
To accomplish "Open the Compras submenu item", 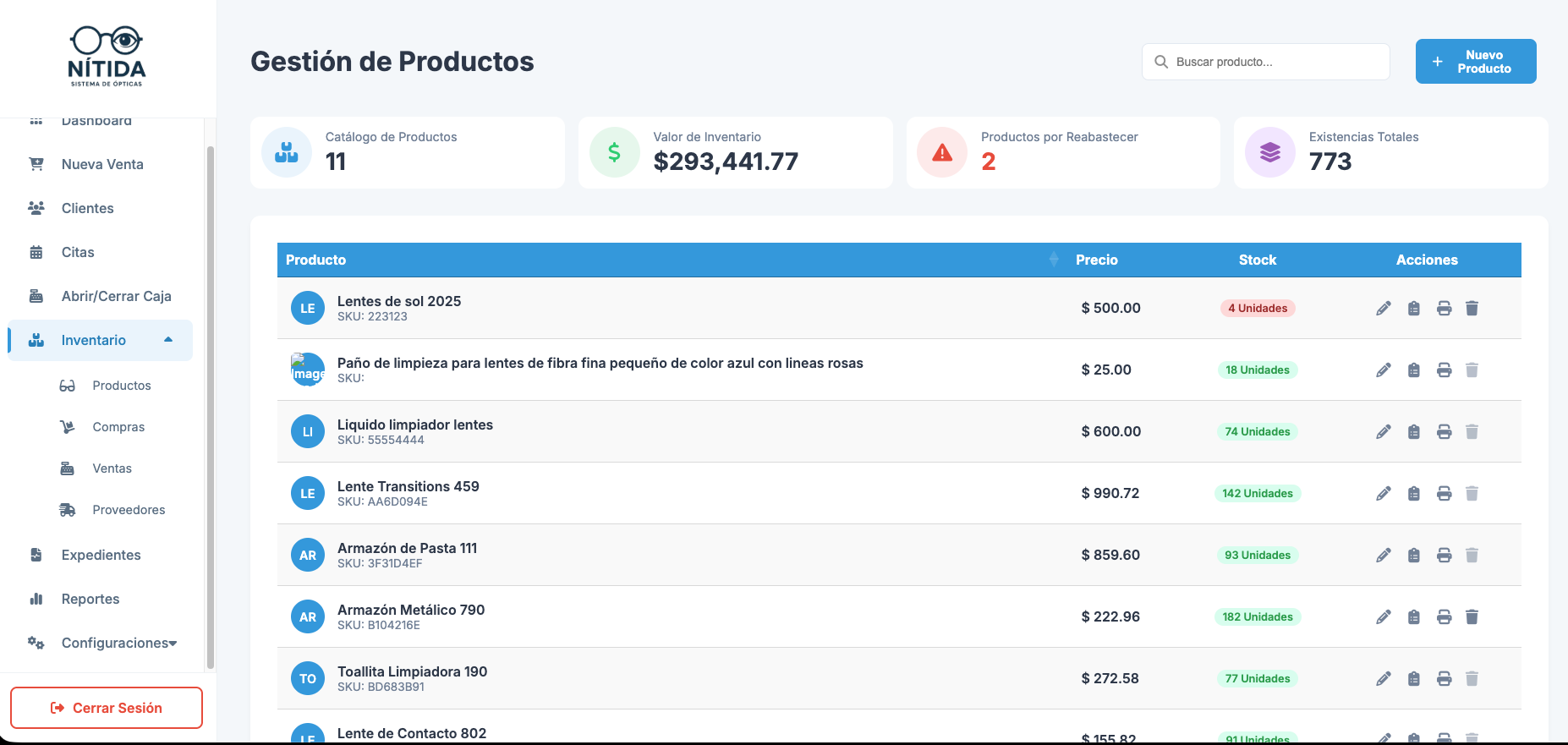I will click(118, 427).
